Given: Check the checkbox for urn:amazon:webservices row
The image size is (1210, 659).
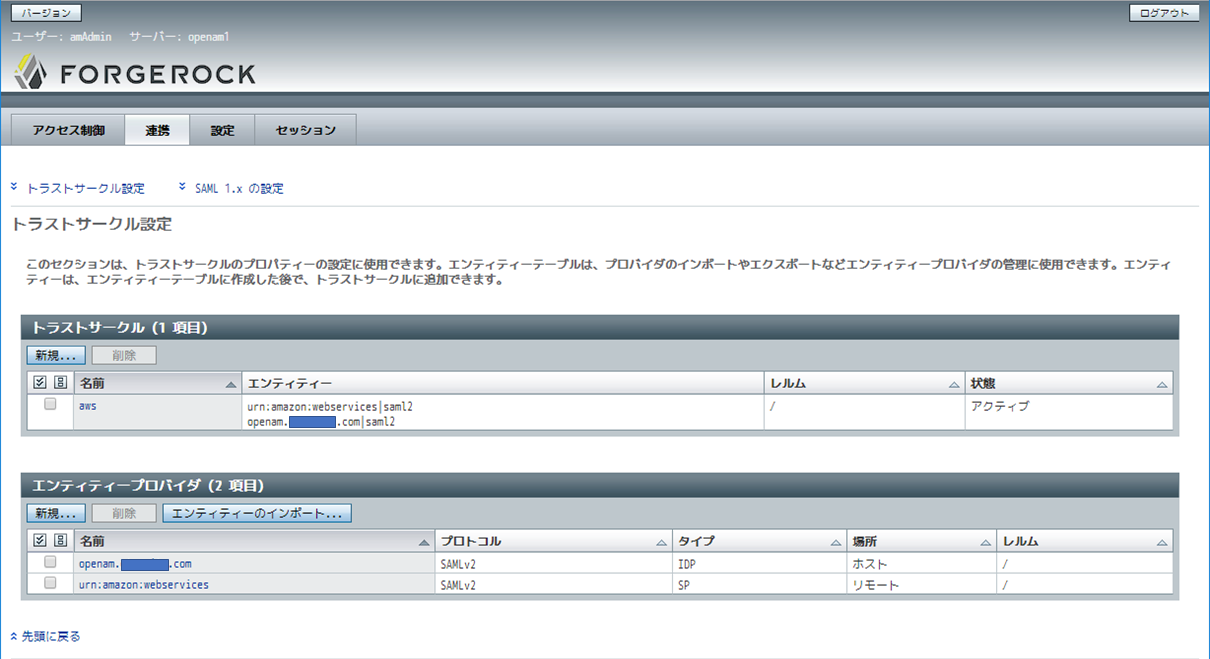Looking at the screenshot, I should pyautogui.click(x=50, y=585).
